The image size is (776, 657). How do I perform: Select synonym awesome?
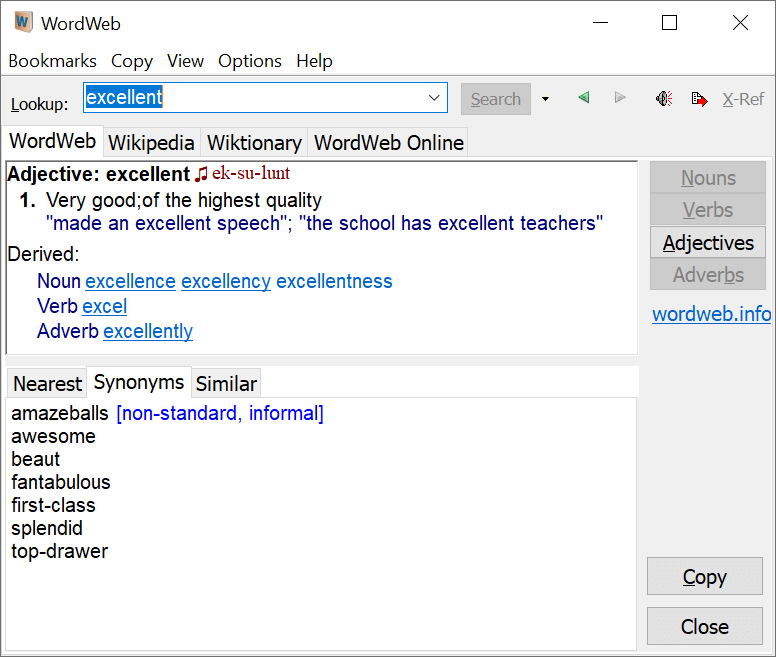[x=53, y=436]
